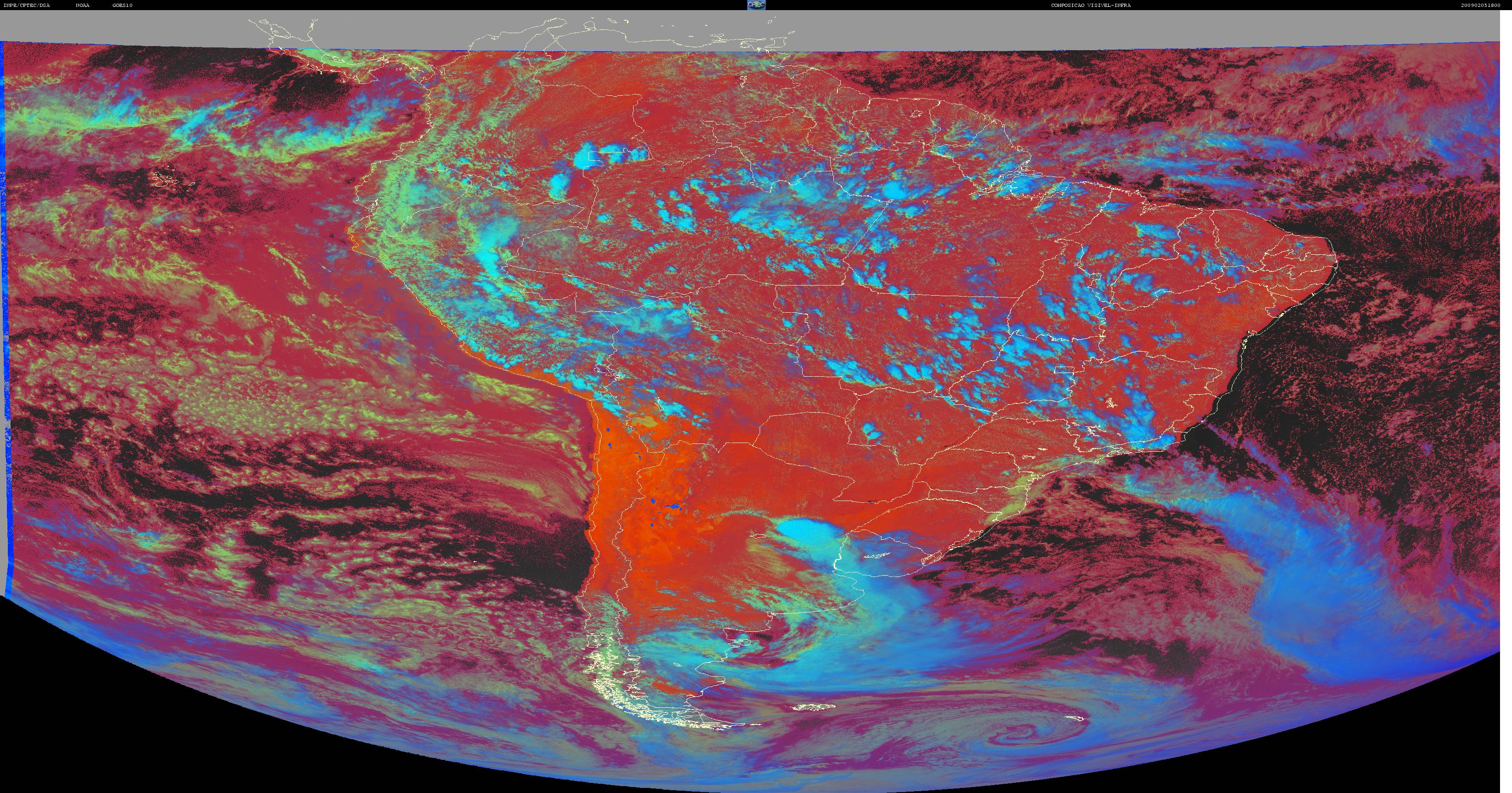The height and width of the screenshot is (793, 1512).
Task: Select the INPE/CPTEC/DSA header text
Action: click(x=26, y=5)
